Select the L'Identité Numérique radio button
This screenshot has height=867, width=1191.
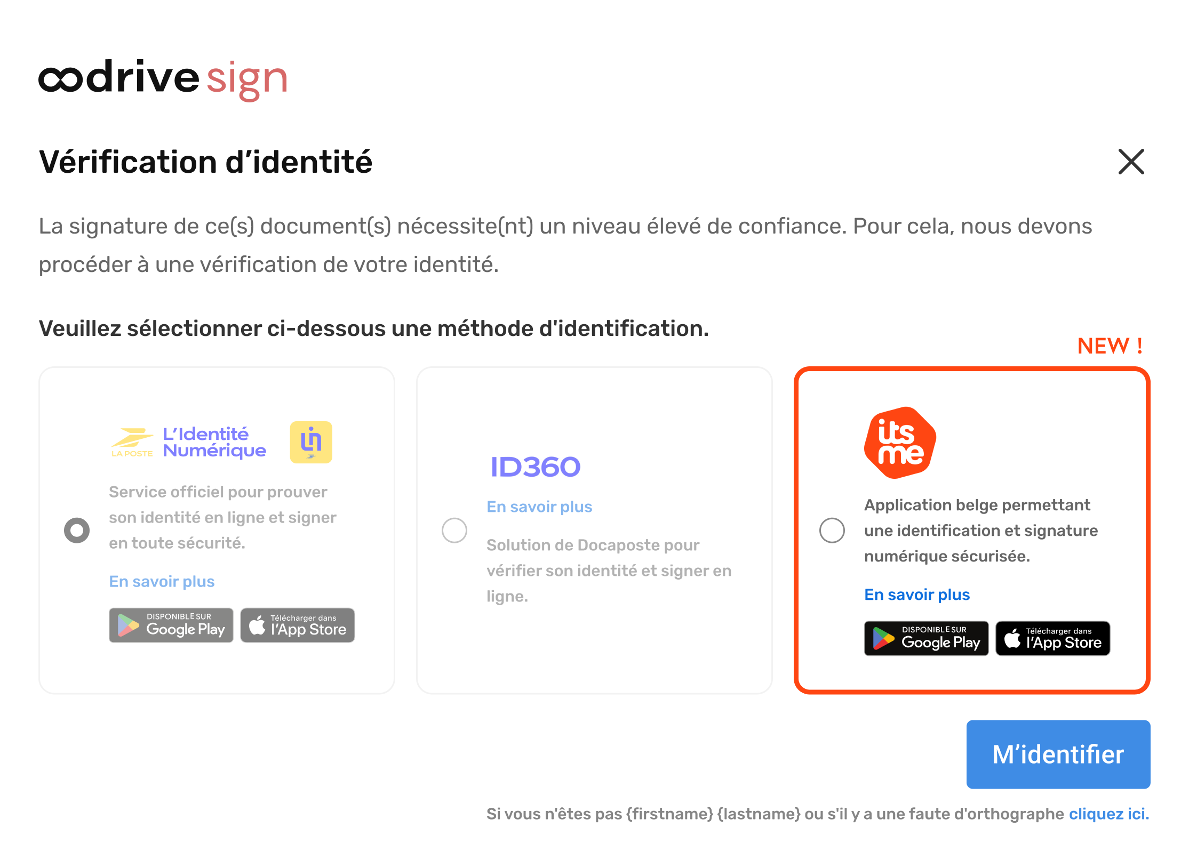[x=77, y=530]
